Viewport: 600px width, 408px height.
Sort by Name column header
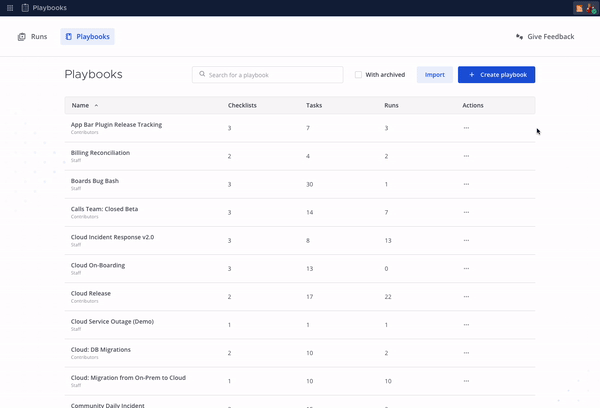[x=85, y=105]
